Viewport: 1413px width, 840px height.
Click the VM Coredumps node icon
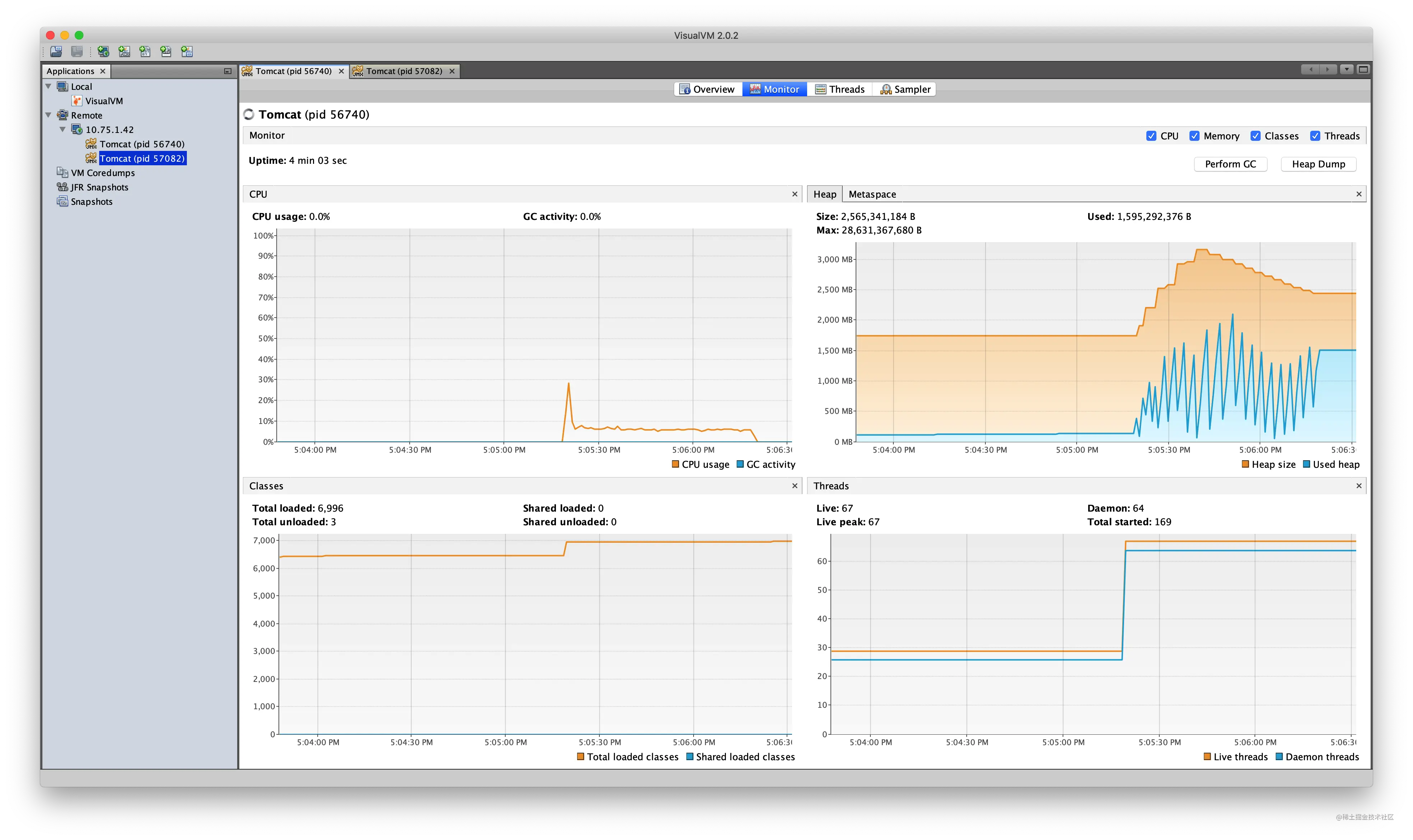(x=62, y=173)
